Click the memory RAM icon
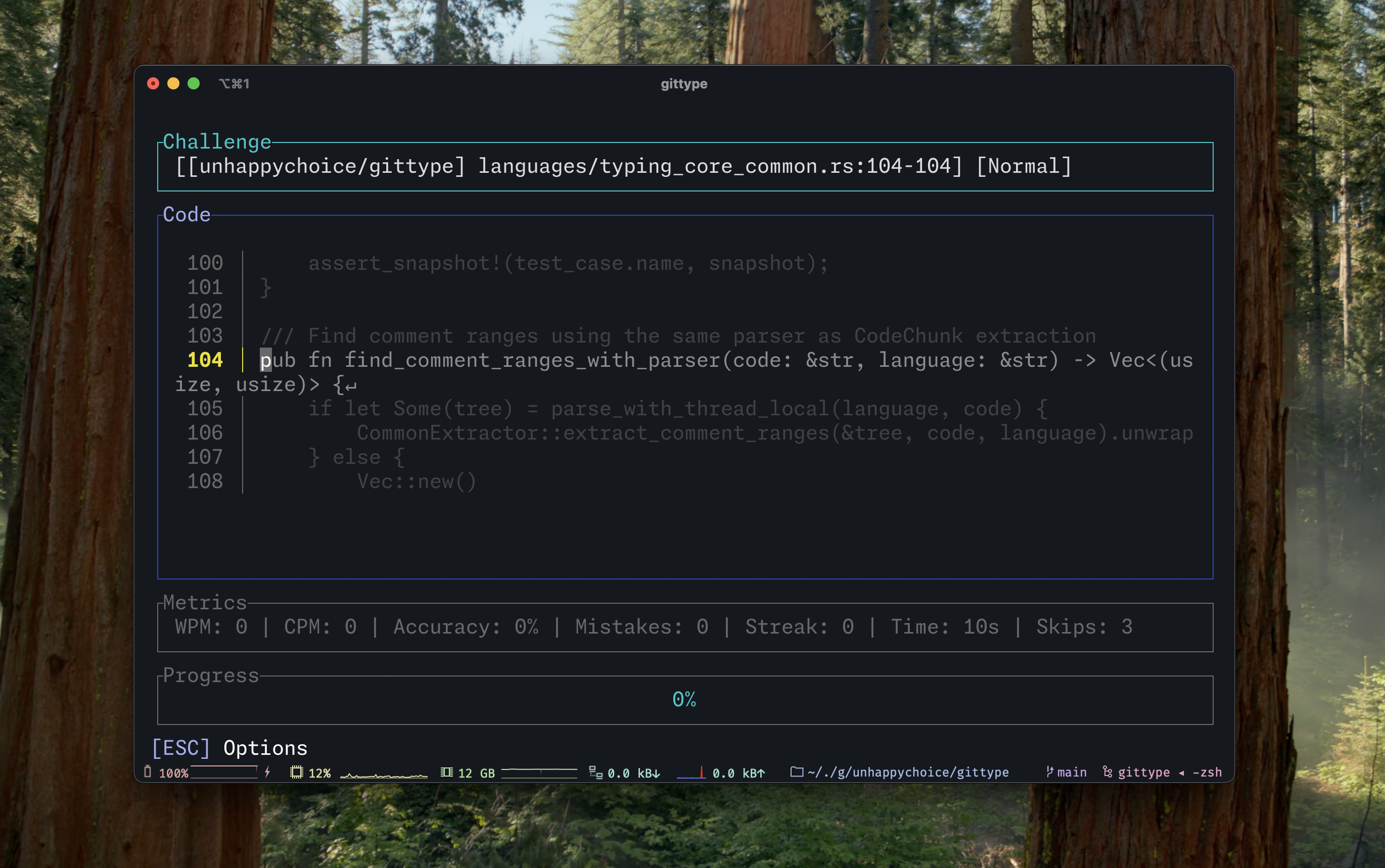 [x=447, y=772]
